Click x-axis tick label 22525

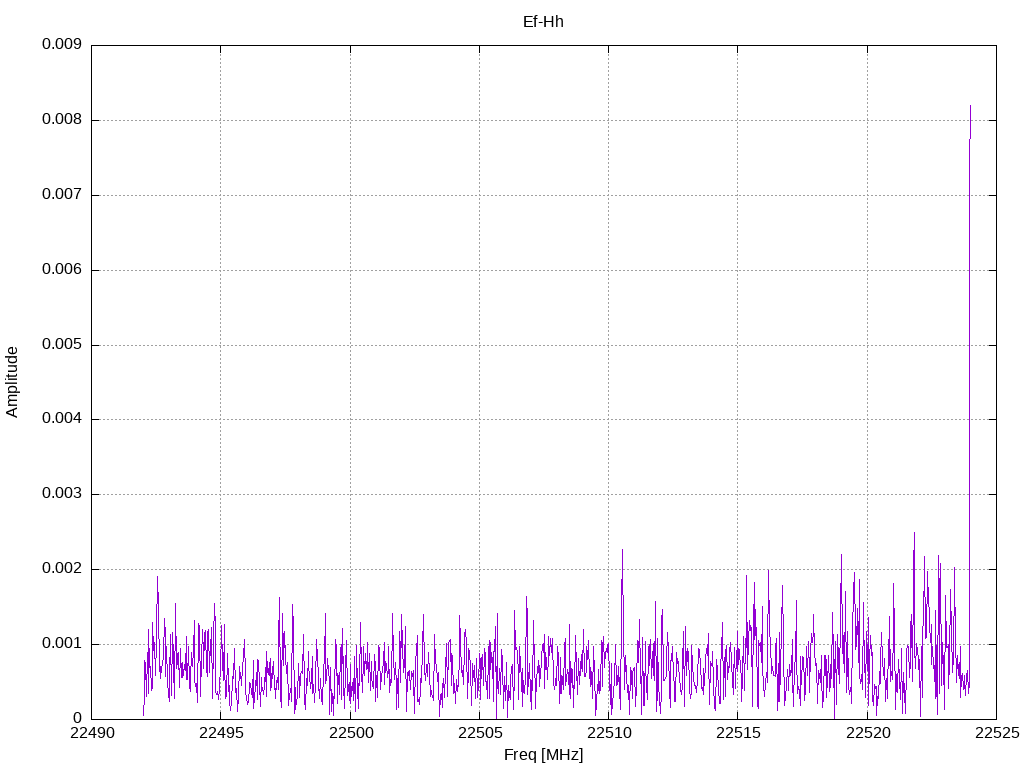coord(997,733)
